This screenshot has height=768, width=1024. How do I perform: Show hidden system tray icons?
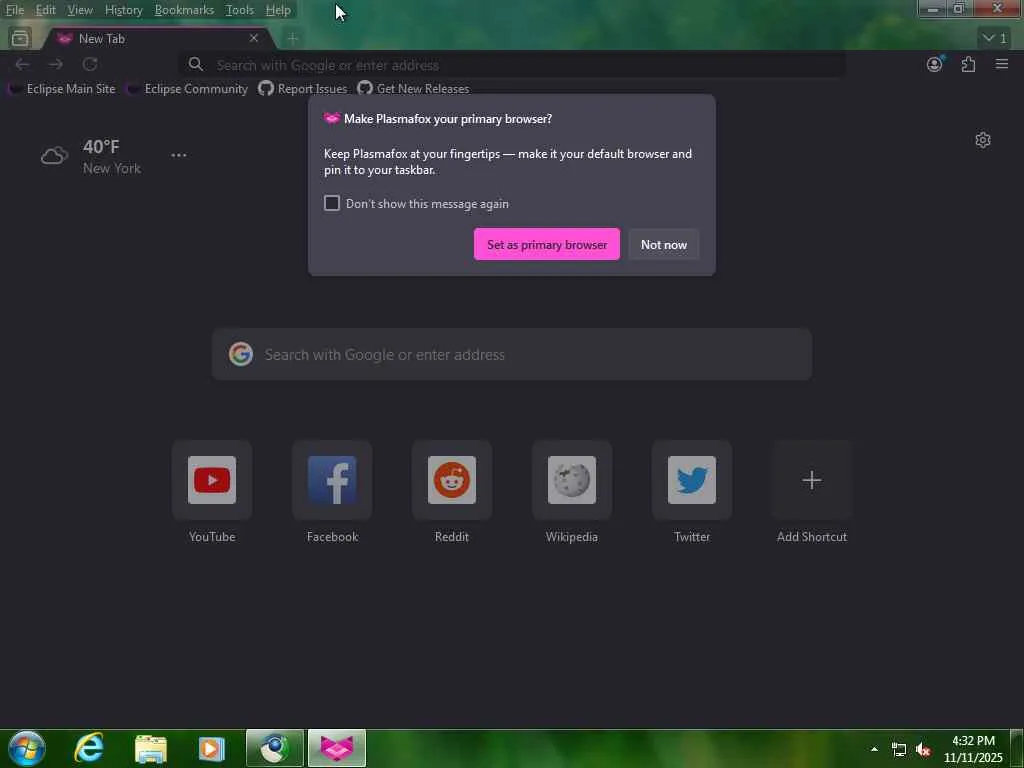(x=874, y=749)
